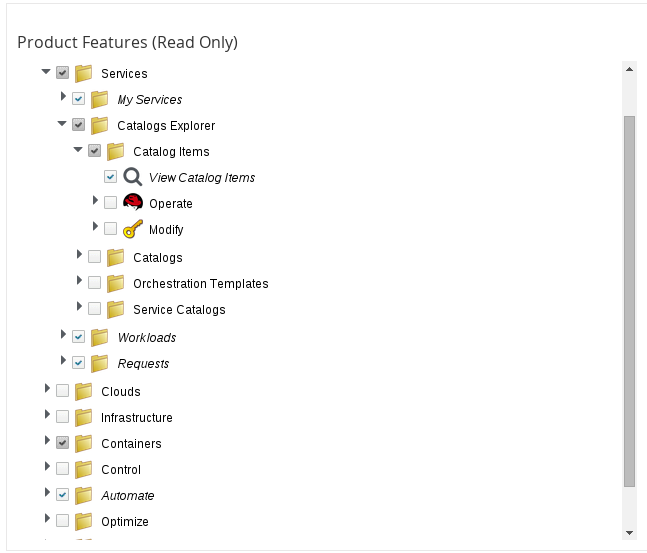Click the Services folder icon
Screen dimensions: 647x553
coord(84,73)
